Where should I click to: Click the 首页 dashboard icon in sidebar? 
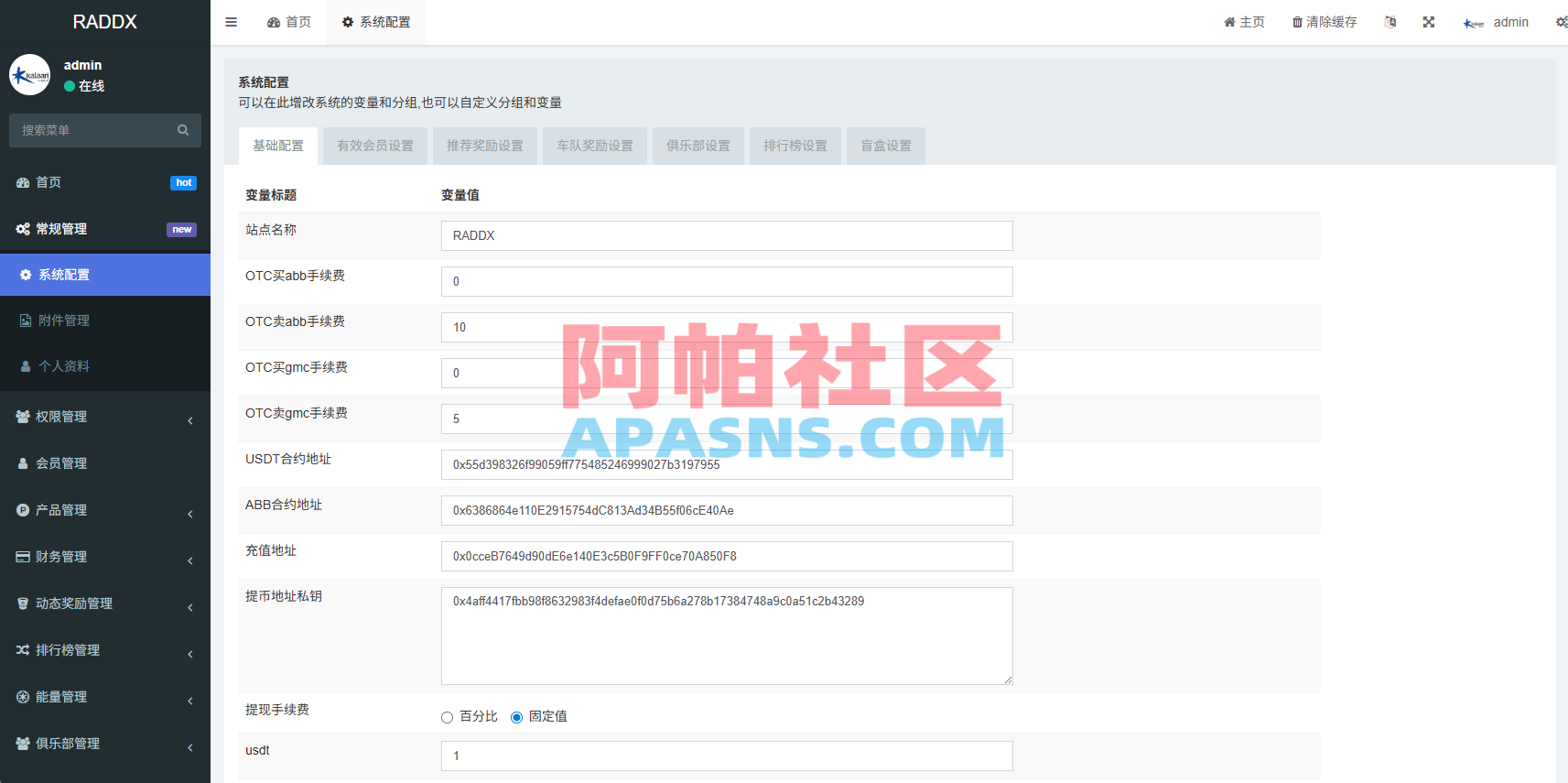tap(23, 182)
